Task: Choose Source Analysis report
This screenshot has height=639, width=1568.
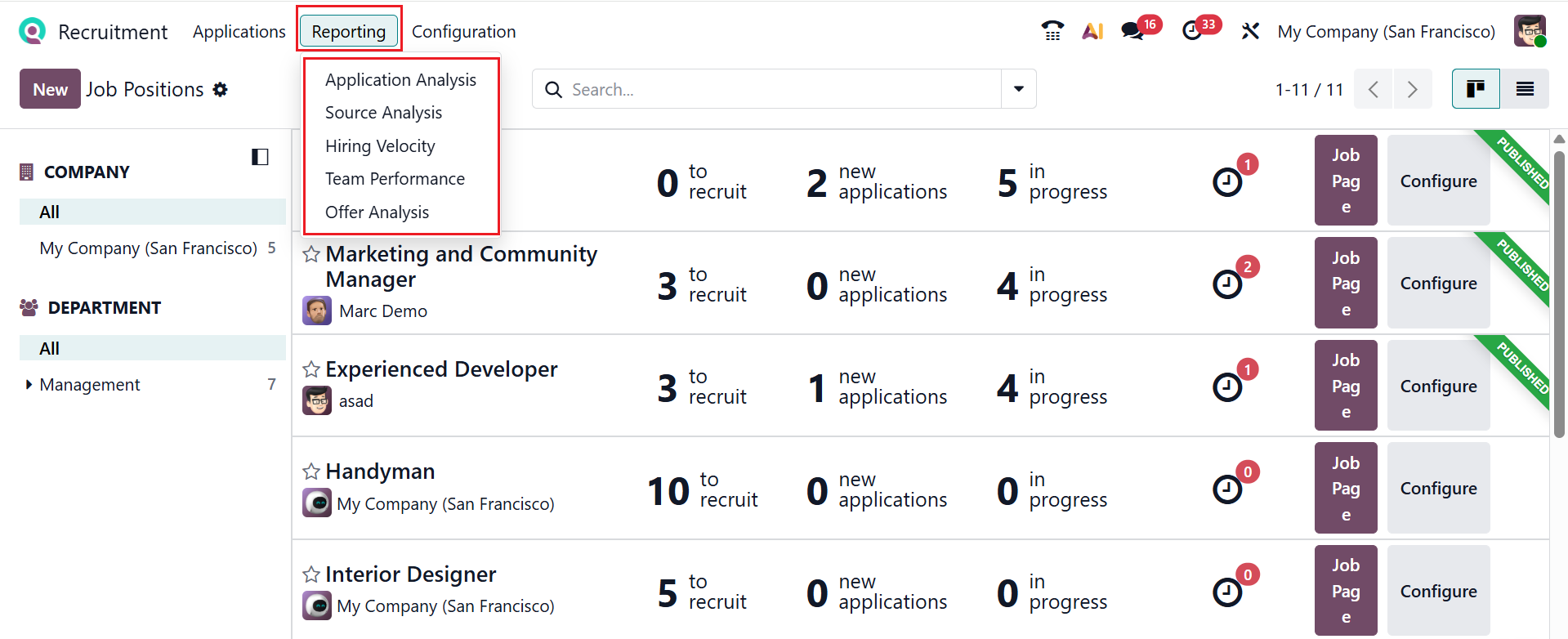Action: pos(383,113)
